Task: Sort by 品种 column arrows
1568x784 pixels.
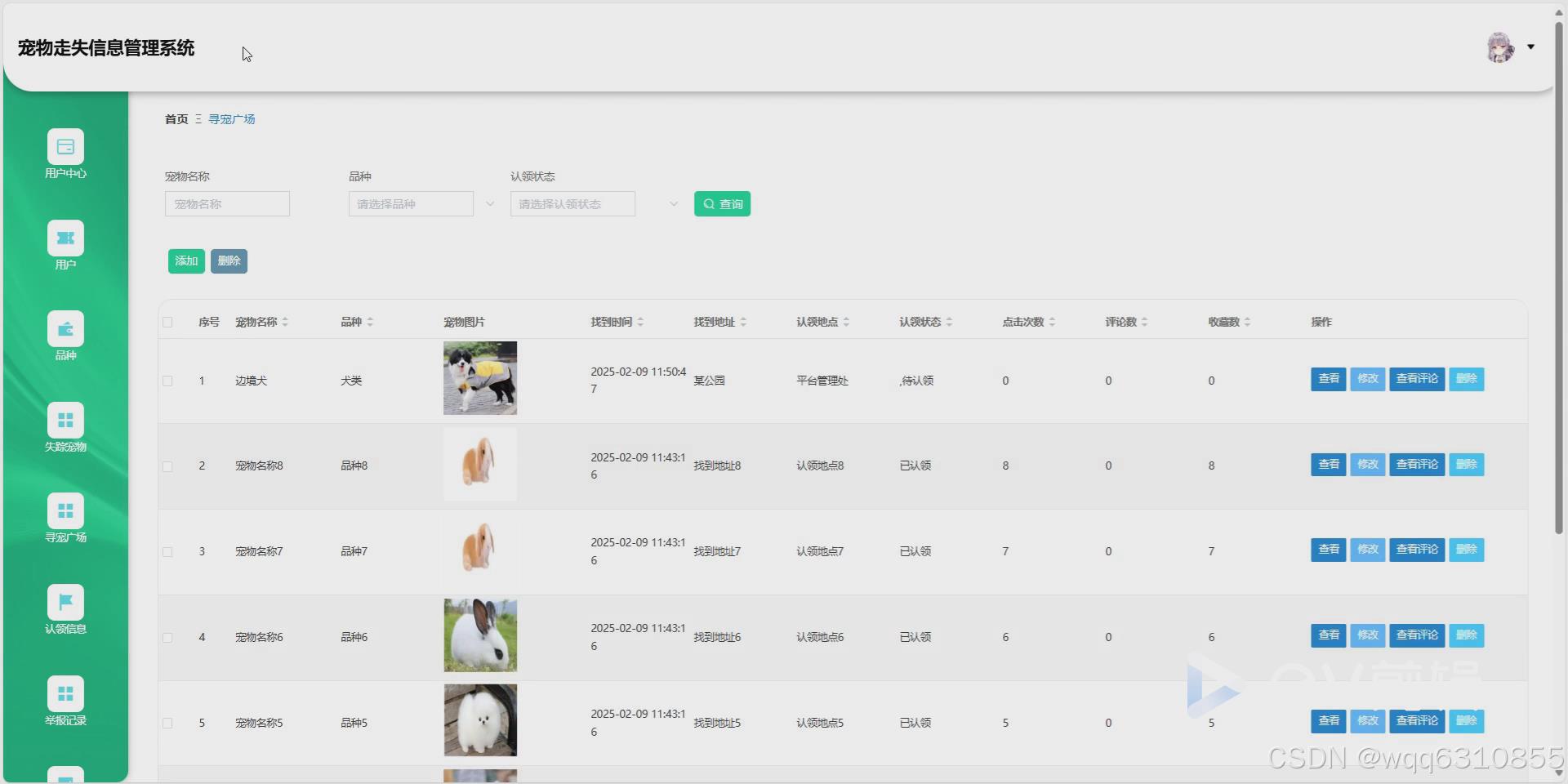Action: pyautogui.click(x=370, y=322)
